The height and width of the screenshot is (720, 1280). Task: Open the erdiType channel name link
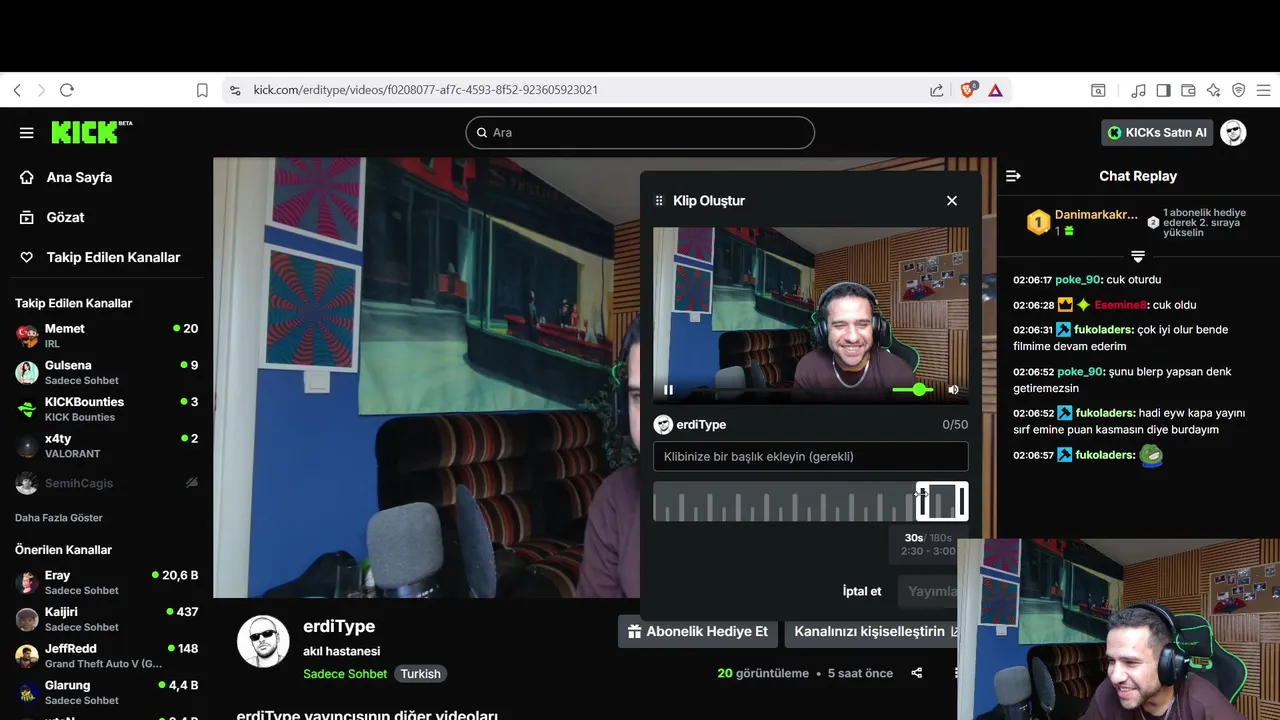339,626
